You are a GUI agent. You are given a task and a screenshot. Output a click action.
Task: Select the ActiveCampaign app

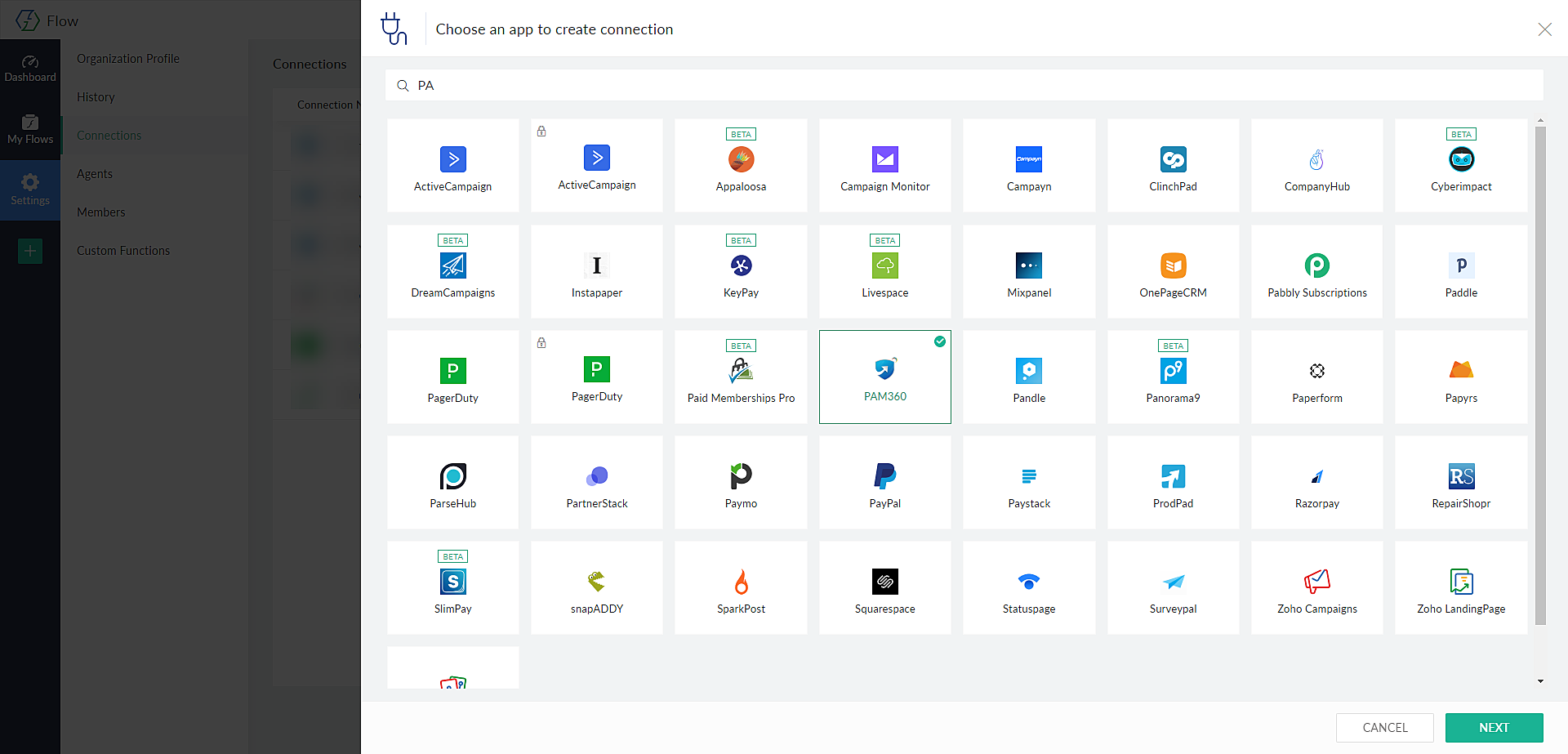pyautogui.click(x=452, y=165)
